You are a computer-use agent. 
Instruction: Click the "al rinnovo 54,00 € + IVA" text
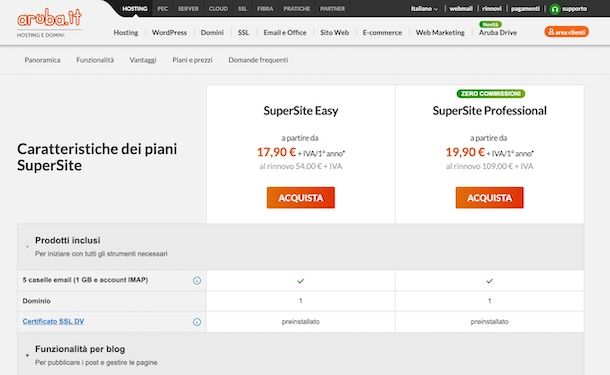click(x=301, y=166)
